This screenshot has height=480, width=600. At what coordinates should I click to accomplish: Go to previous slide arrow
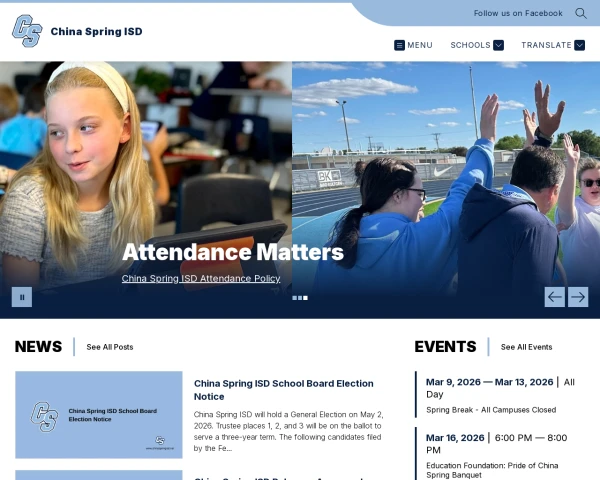click(x=554, y=296)
